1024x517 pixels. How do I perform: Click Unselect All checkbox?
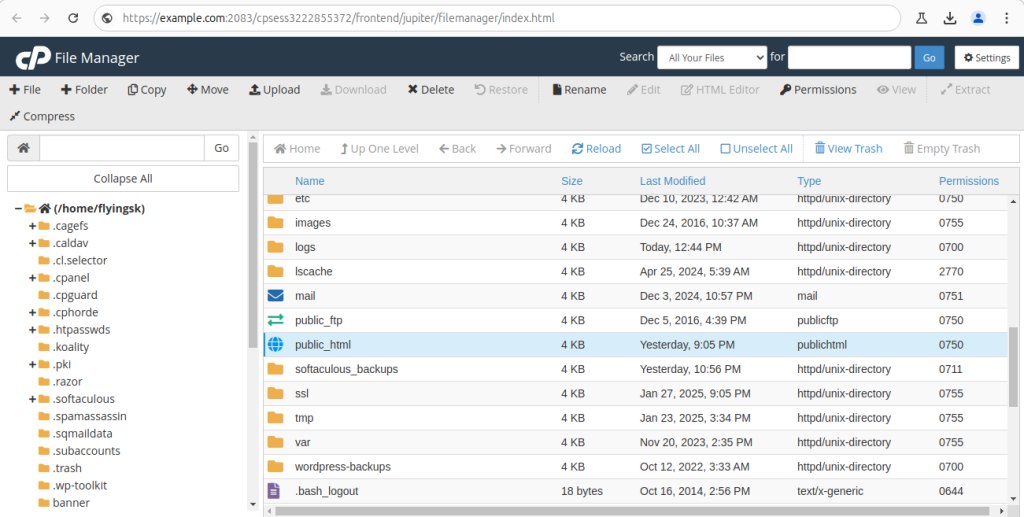(x=756, y=148)
